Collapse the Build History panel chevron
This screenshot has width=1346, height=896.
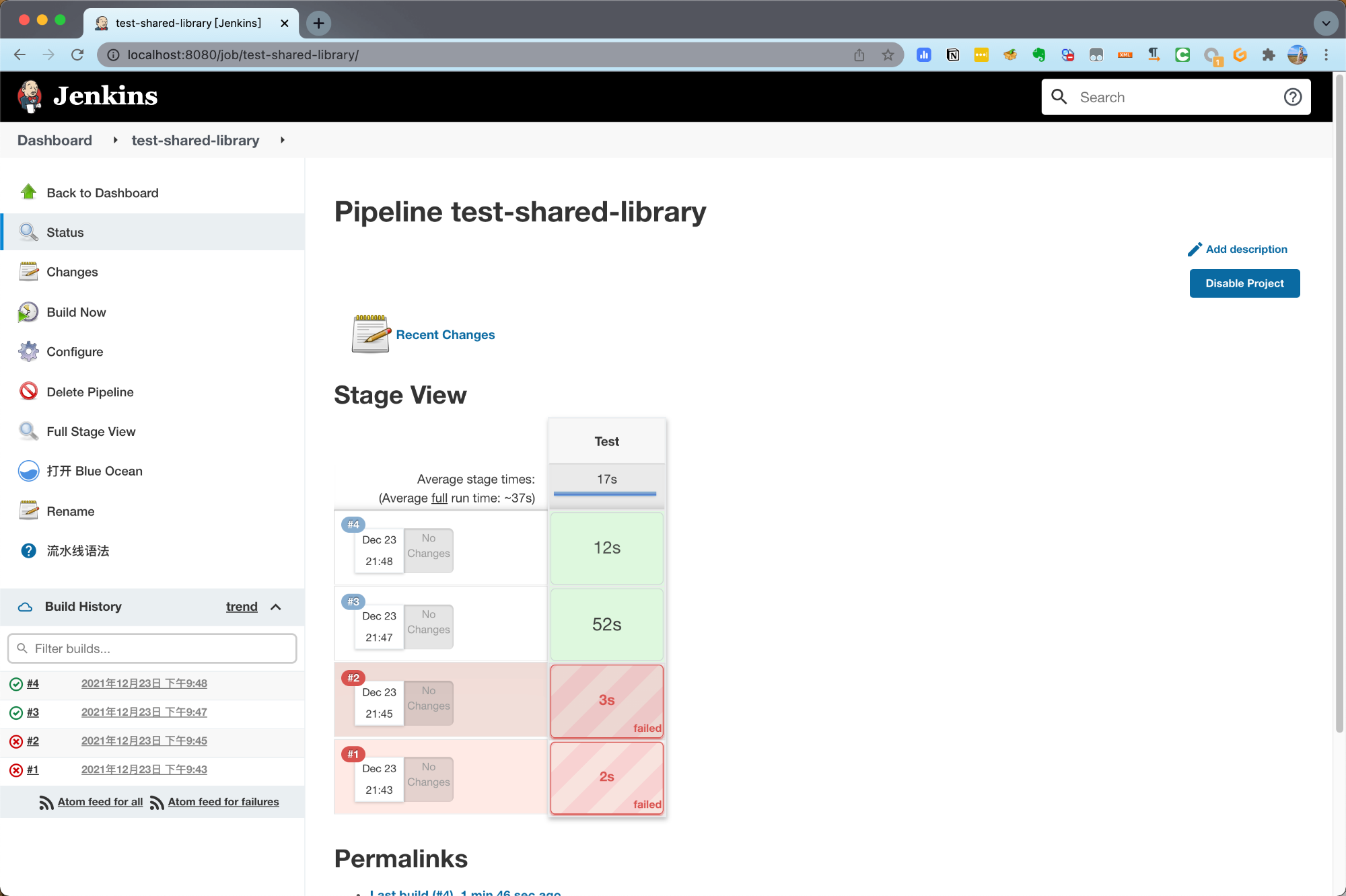[275, 607]
